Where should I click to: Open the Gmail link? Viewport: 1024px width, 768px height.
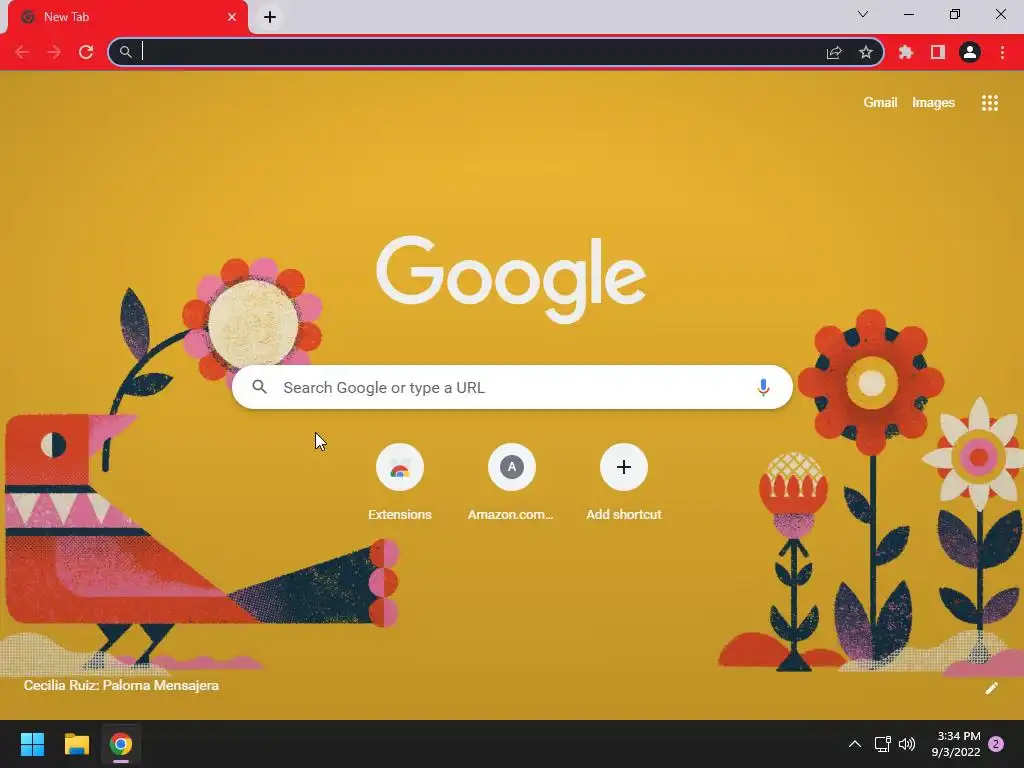pyautogui.click(x=880, y=103)
